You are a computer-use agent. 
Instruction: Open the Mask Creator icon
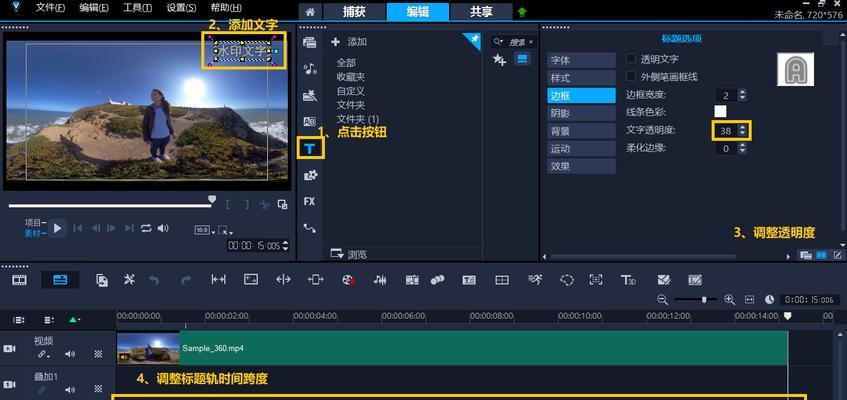click(x=567, y=280)
